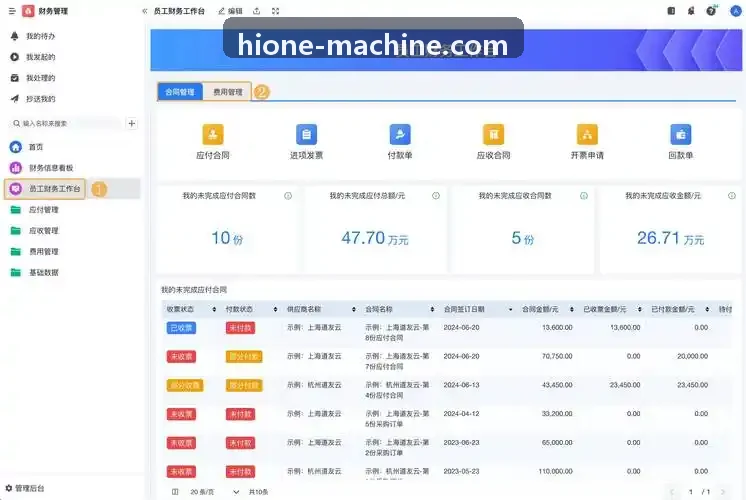Sort by the 已收票金额/元 column
Viewport: 746px width, 500px height.
click(x=639, y=309)
